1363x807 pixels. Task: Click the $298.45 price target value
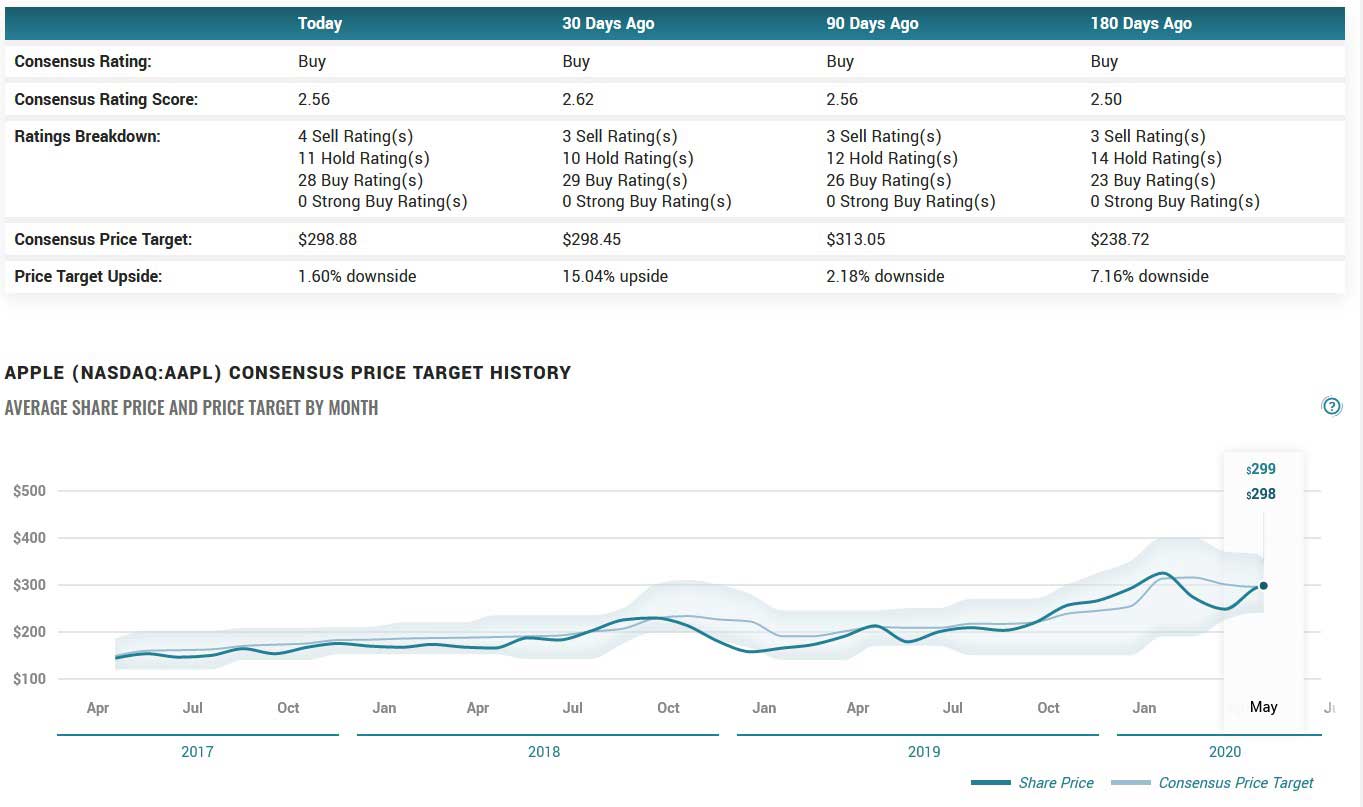pyautogui.click(x=591, y=239)
